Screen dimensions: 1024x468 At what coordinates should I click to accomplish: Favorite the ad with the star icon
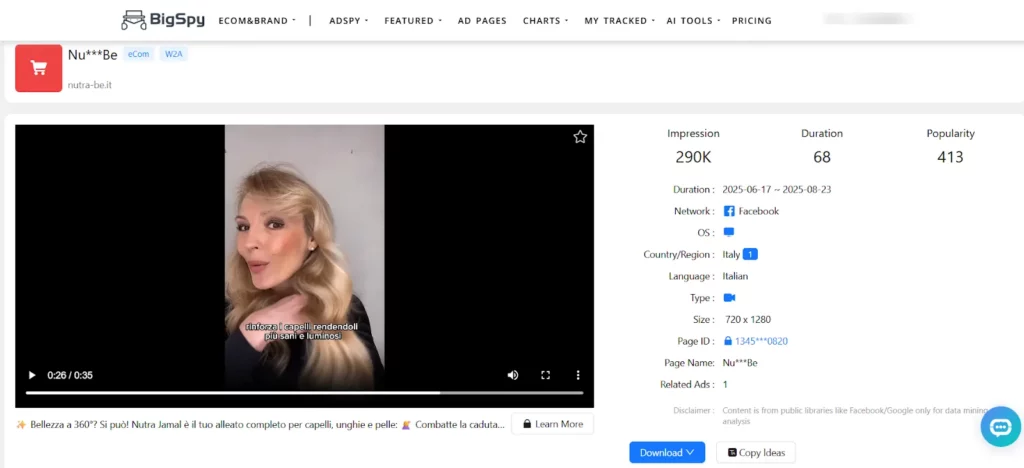click(580, 137)
